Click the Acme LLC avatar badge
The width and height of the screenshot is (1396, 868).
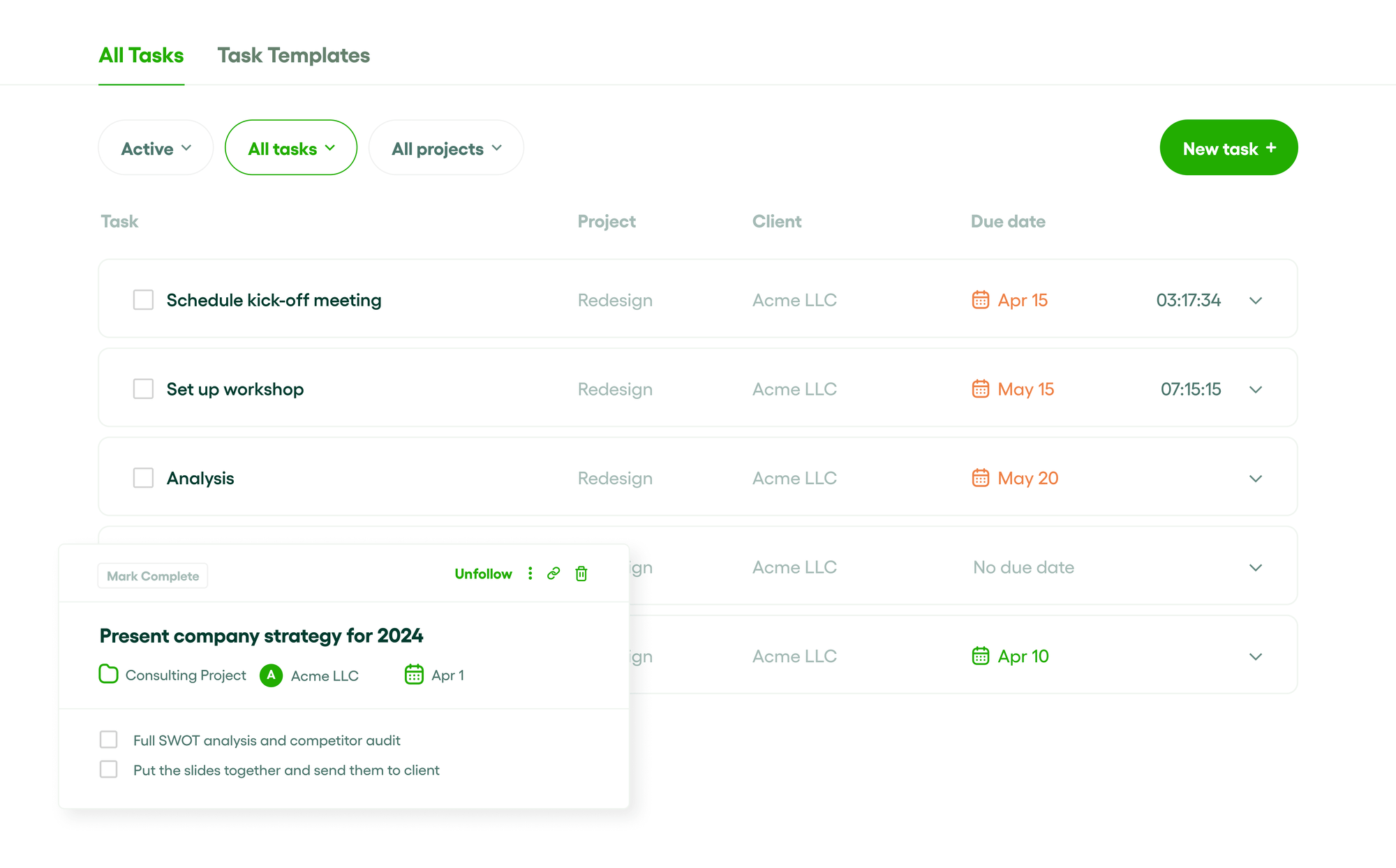[x=271, y=675]
